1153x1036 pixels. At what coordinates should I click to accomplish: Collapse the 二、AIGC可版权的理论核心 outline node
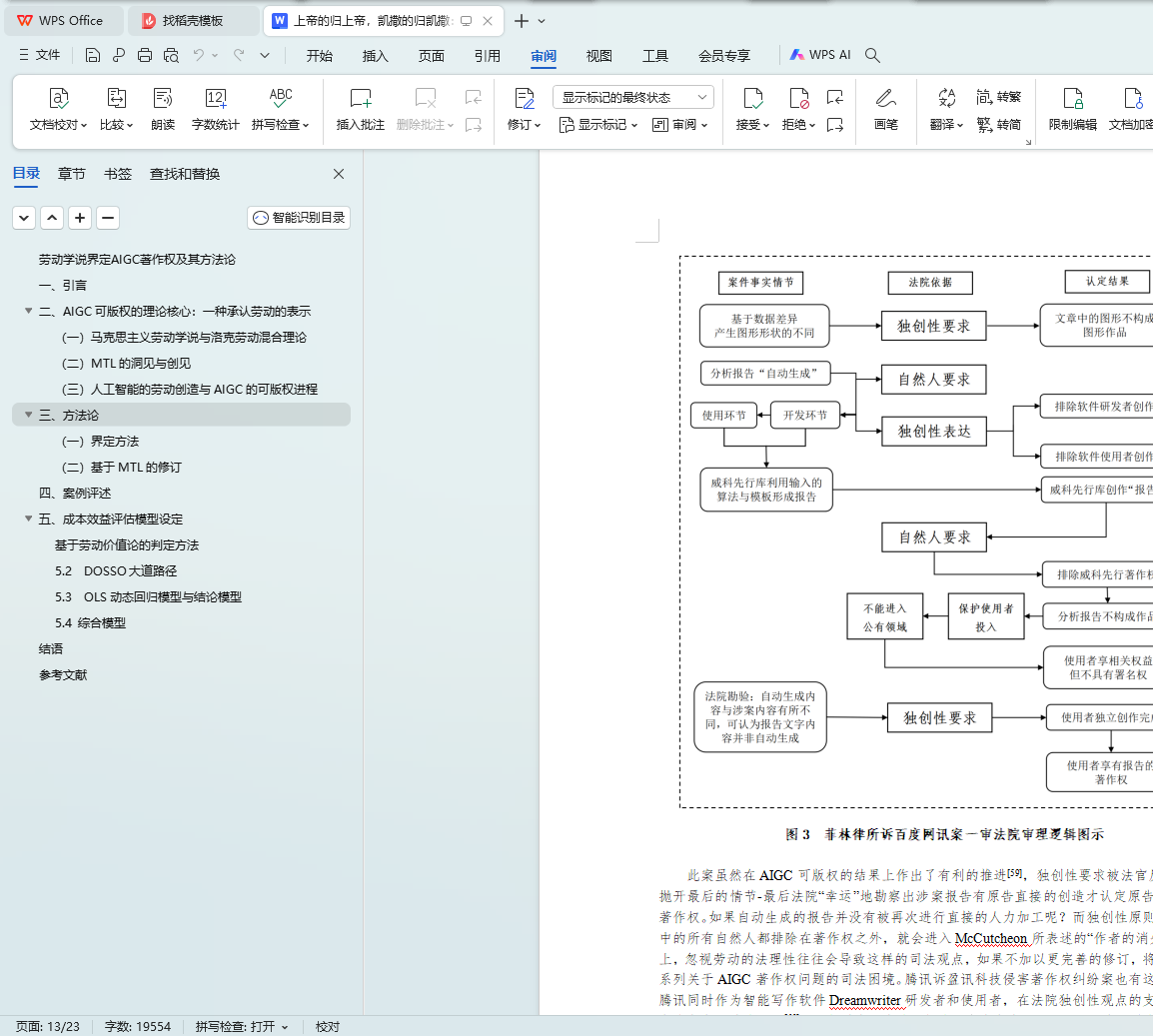pyautogui.click(x=29, y=311)
